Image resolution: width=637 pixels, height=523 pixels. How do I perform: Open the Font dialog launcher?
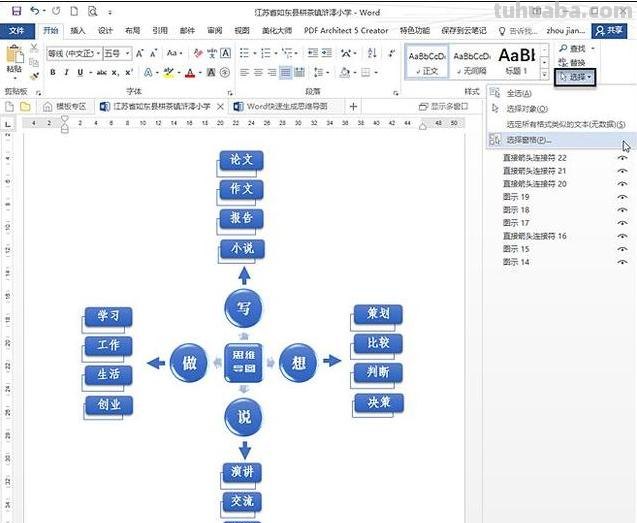pos(230,93)
